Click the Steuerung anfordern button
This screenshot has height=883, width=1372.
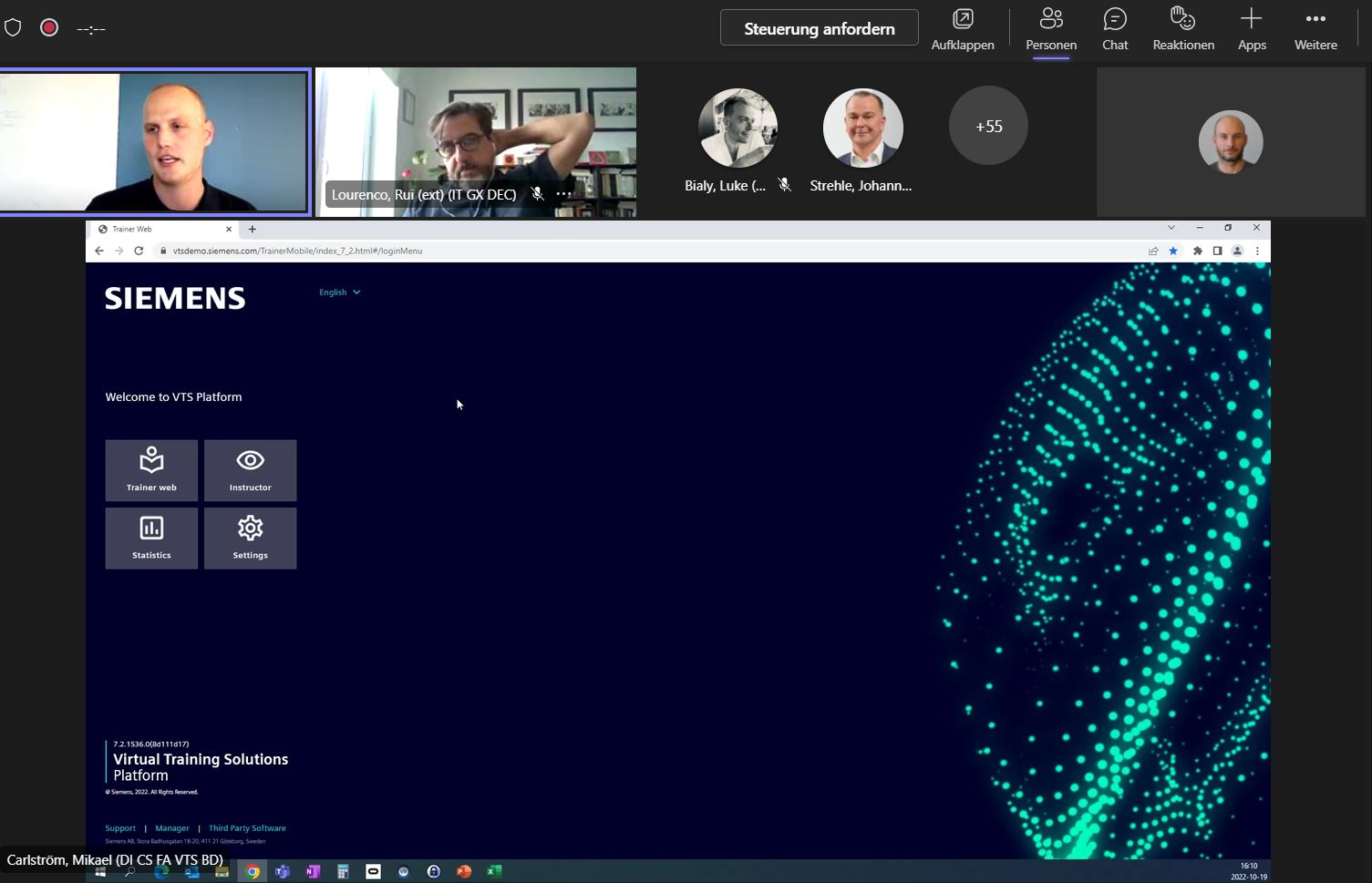coord(819,28)
